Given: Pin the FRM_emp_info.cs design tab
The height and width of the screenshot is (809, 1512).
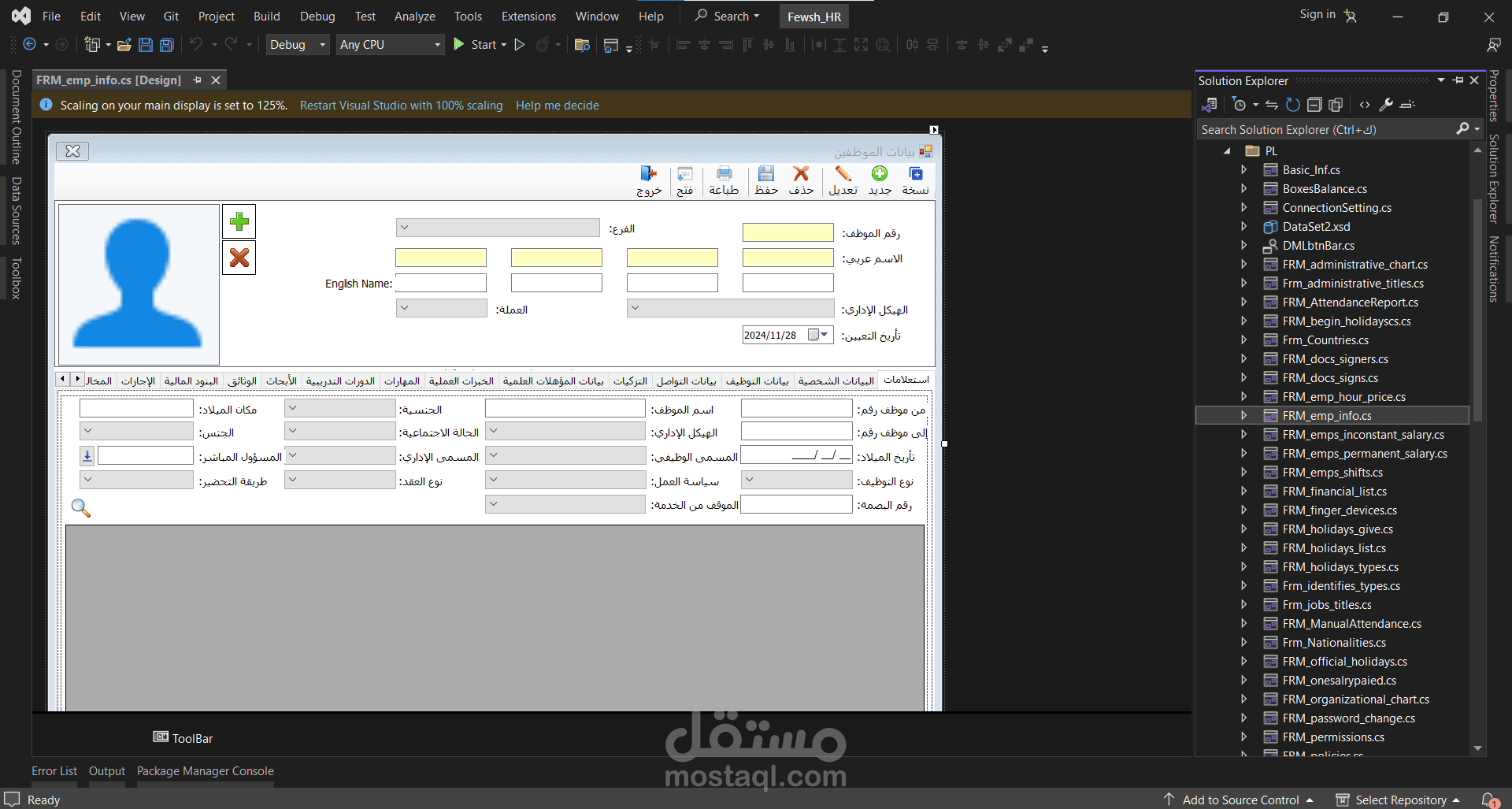Looking at the screenshot, I should (198, 80).
